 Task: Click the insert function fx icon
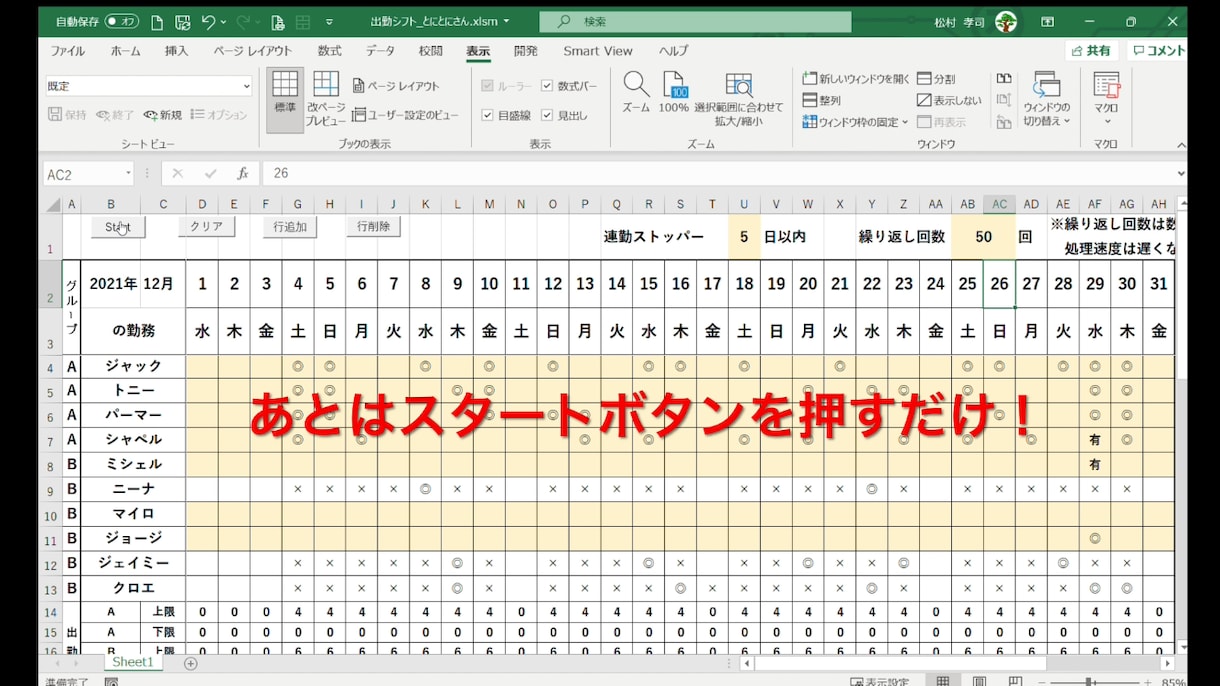(x=243, y=174)
